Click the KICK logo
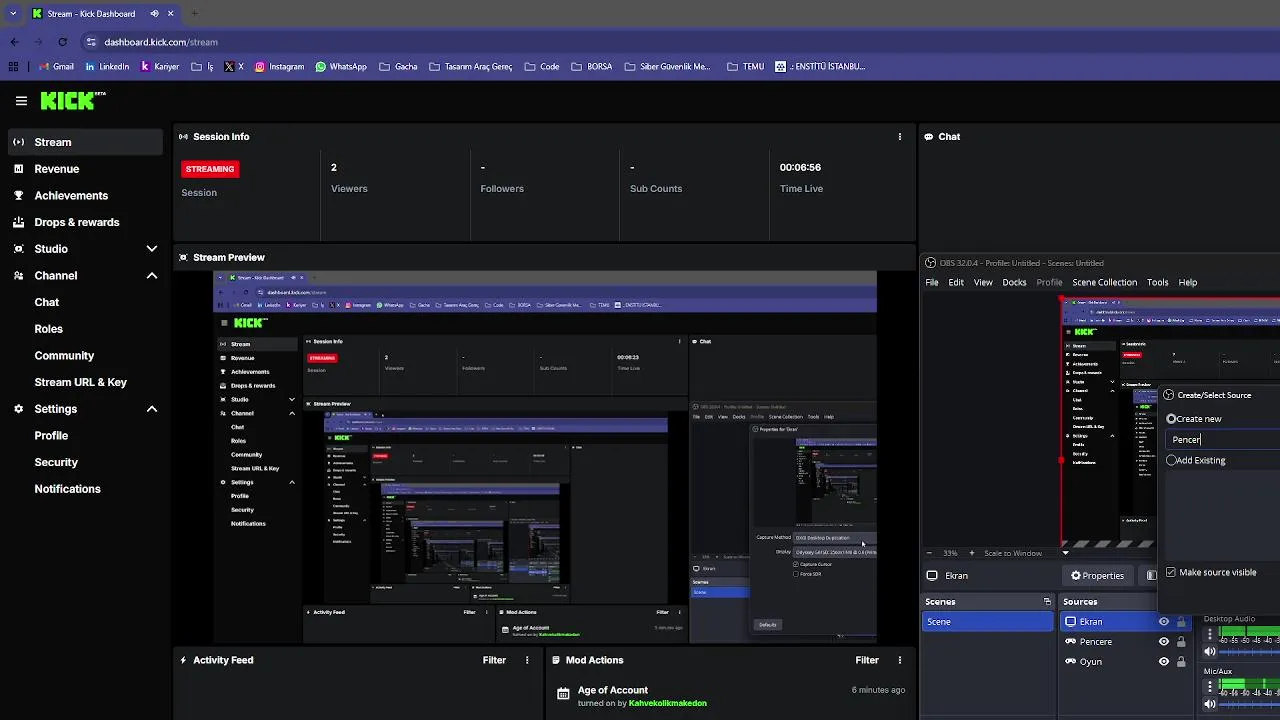 [x=72, y=100]
